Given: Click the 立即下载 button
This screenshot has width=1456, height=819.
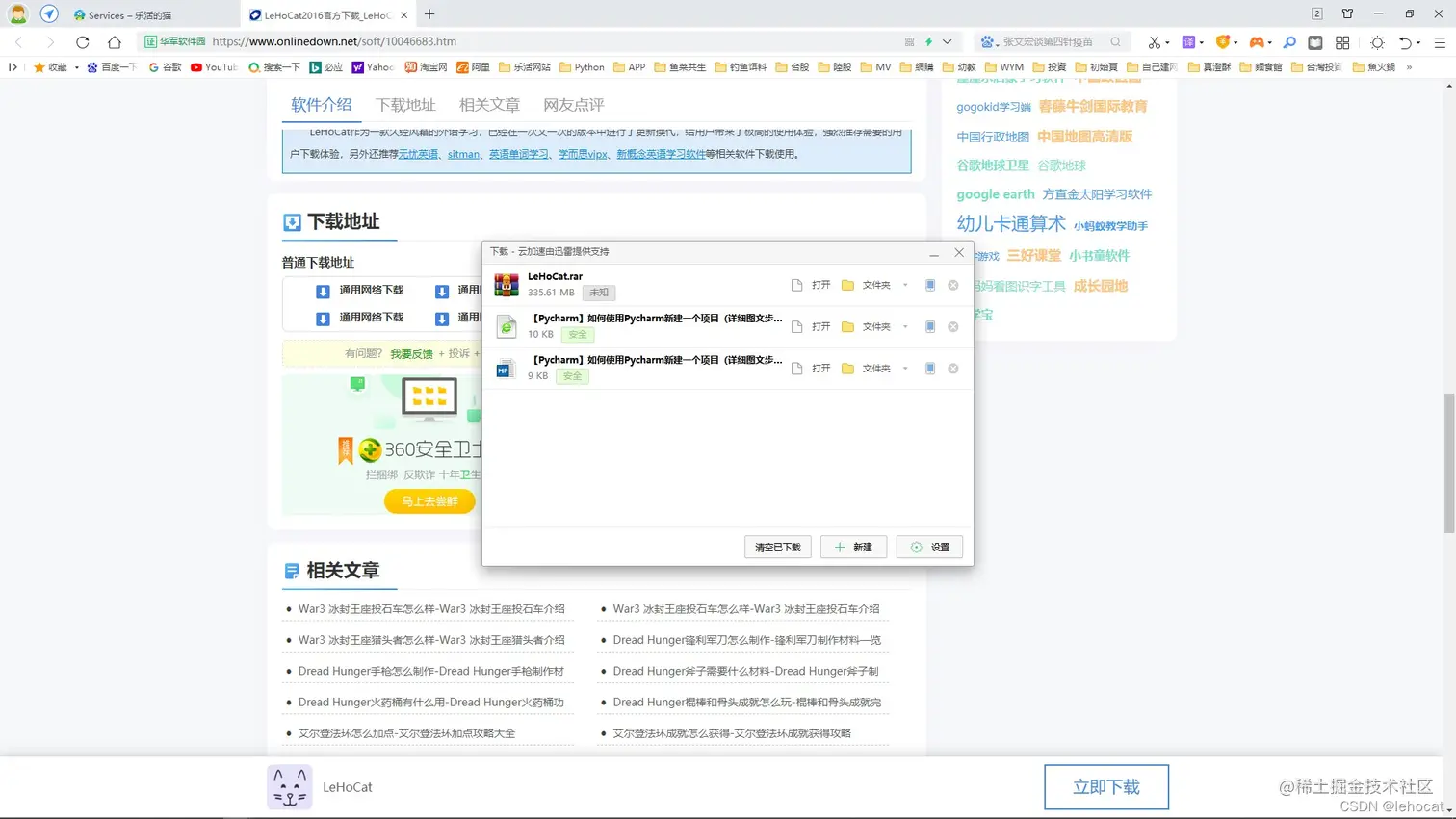Looking at the screenshot, I should coord(1105,786).
